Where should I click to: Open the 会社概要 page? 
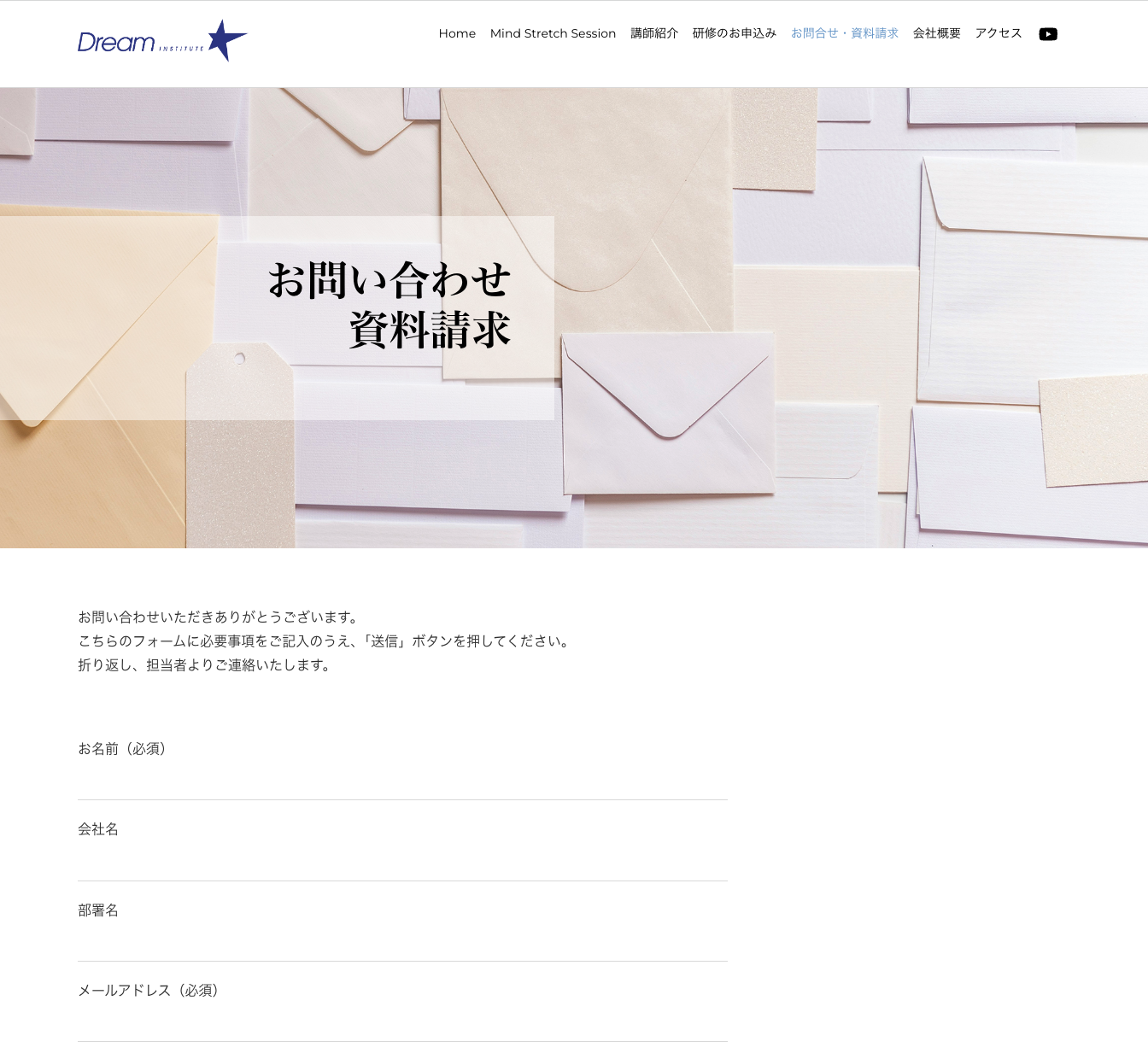point(937,33)
